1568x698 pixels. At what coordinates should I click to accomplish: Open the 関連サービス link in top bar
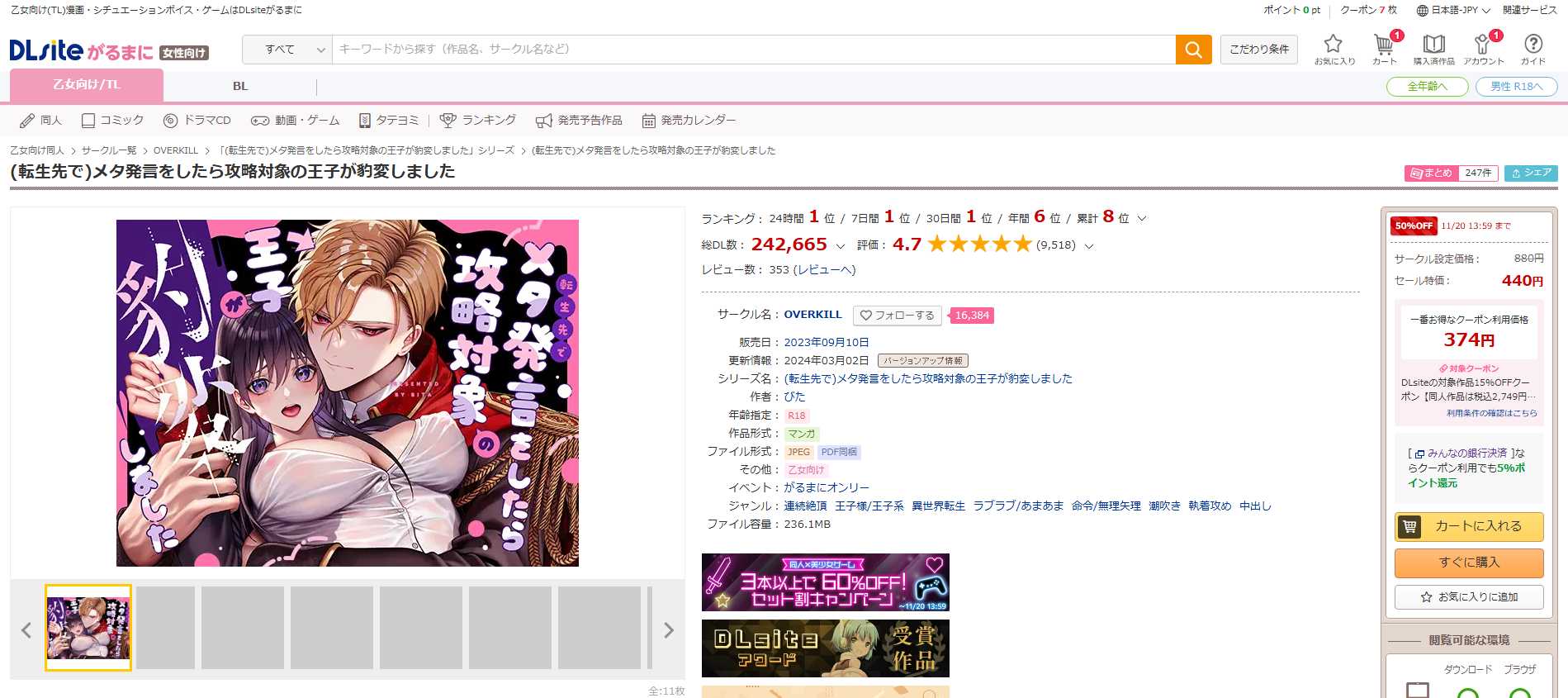(x=1530, y=11)
